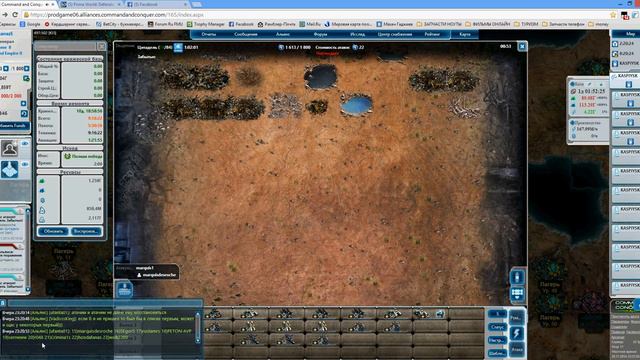This screenshot has height=360, width=640.
Task: Click the lightning bolt attack icon
Action: pos(517,333)
